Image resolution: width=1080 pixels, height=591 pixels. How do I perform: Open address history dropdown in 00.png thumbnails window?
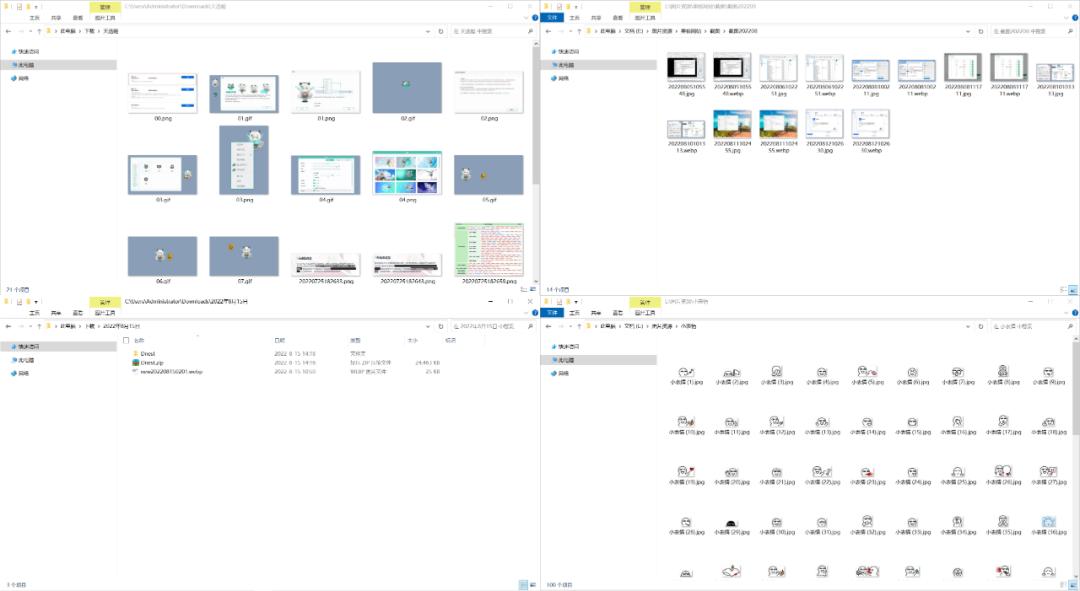[x=428, y=31]
